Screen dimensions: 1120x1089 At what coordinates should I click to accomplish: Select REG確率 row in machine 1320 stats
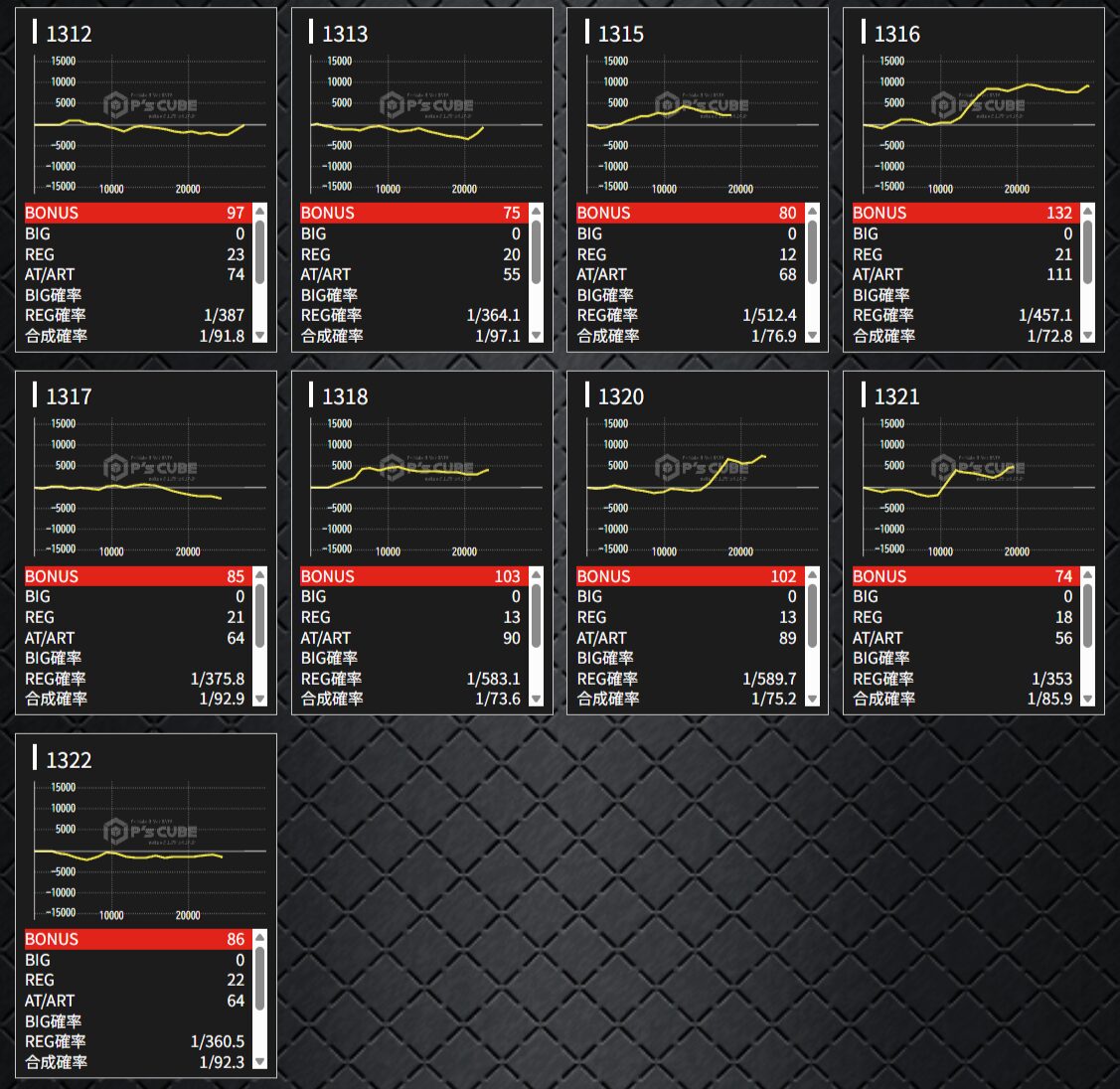click(687, 679)
